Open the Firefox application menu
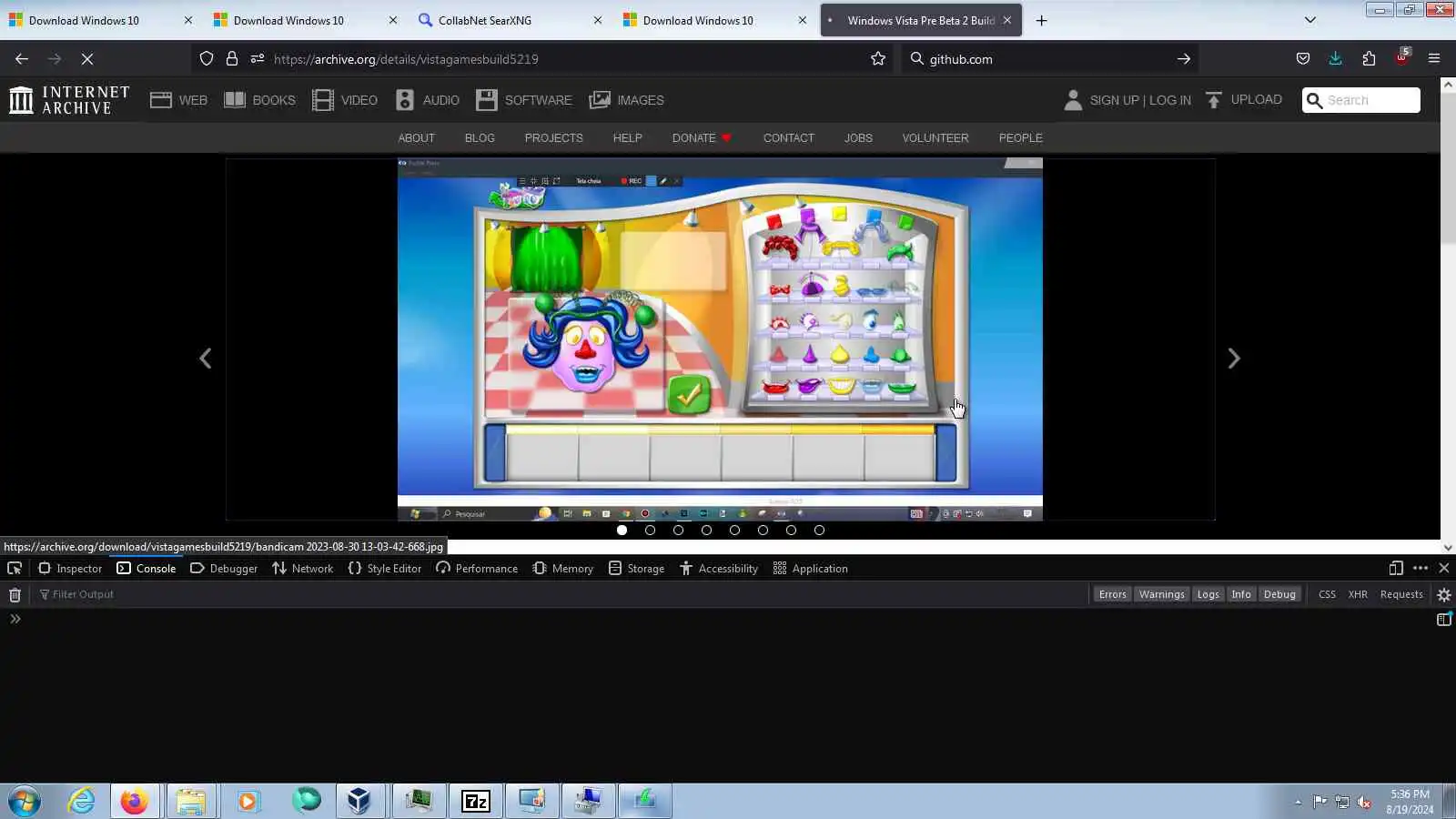Image resolution: width=1456 pixels, height=819 pixels. (1434, 59)
